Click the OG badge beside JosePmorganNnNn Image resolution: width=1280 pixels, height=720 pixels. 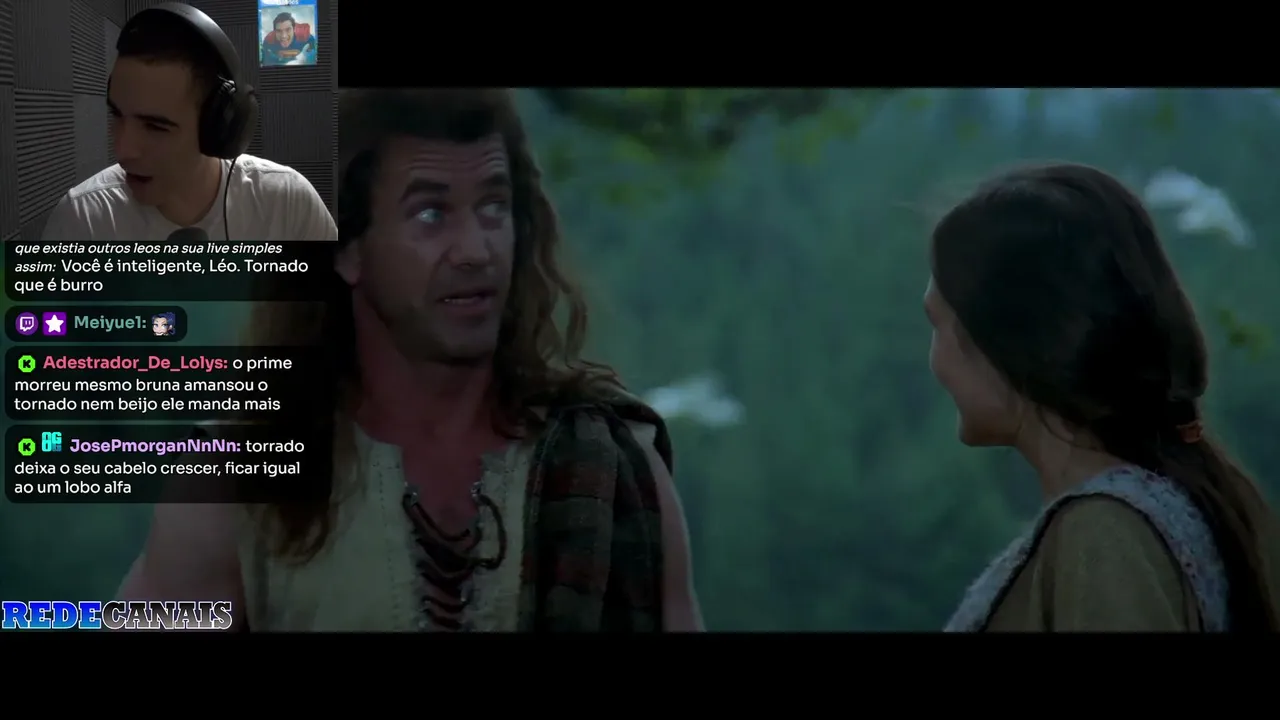click(x=51, y=442)
